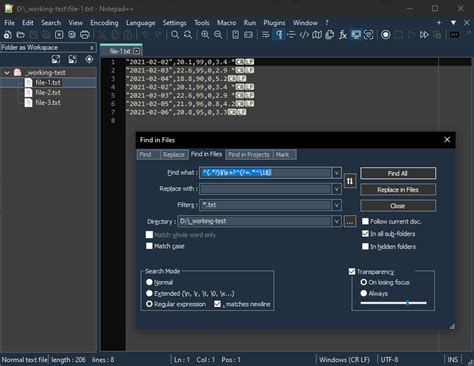Viewport: 474px width, 366px height.
Task: Toggle the file Monitoring toolbar icon
Action: click(x=368, y=35)
